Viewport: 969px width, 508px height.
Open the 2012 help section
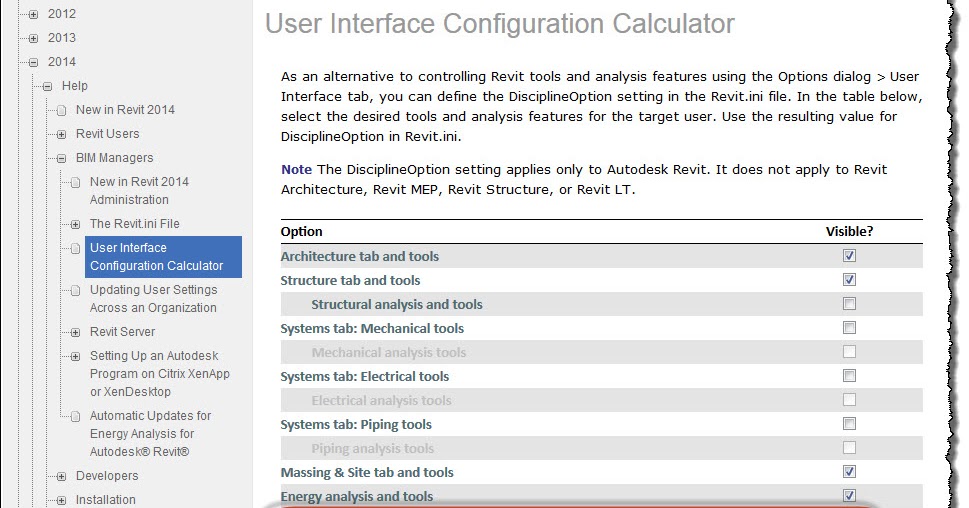click(x=62, y=14)
